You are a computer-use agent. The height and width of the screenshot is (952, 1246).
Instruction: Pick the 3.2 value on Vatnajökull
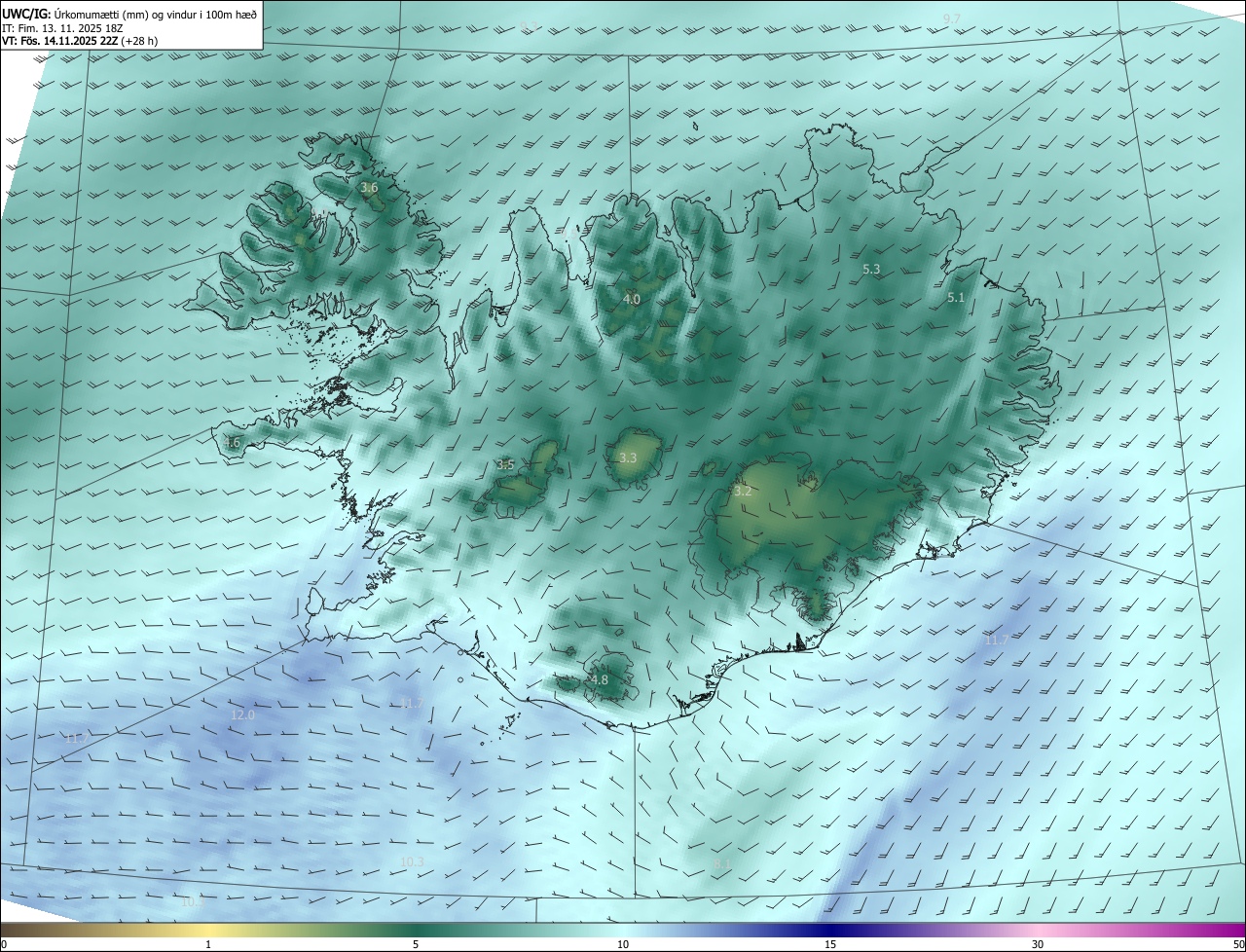click(x=743, y=492)
